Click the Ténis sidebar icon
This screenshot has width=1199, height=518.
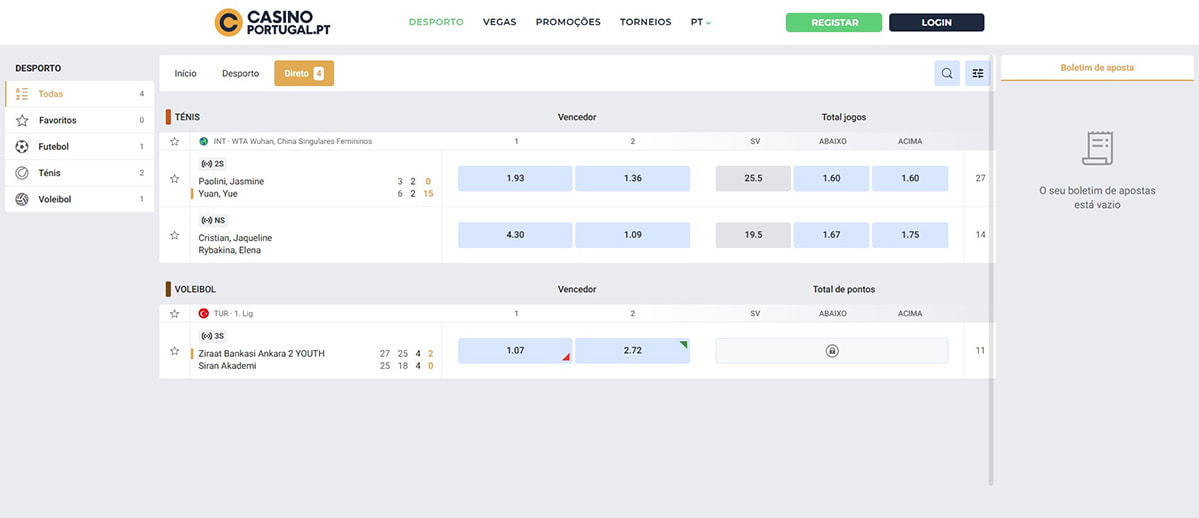22,173
